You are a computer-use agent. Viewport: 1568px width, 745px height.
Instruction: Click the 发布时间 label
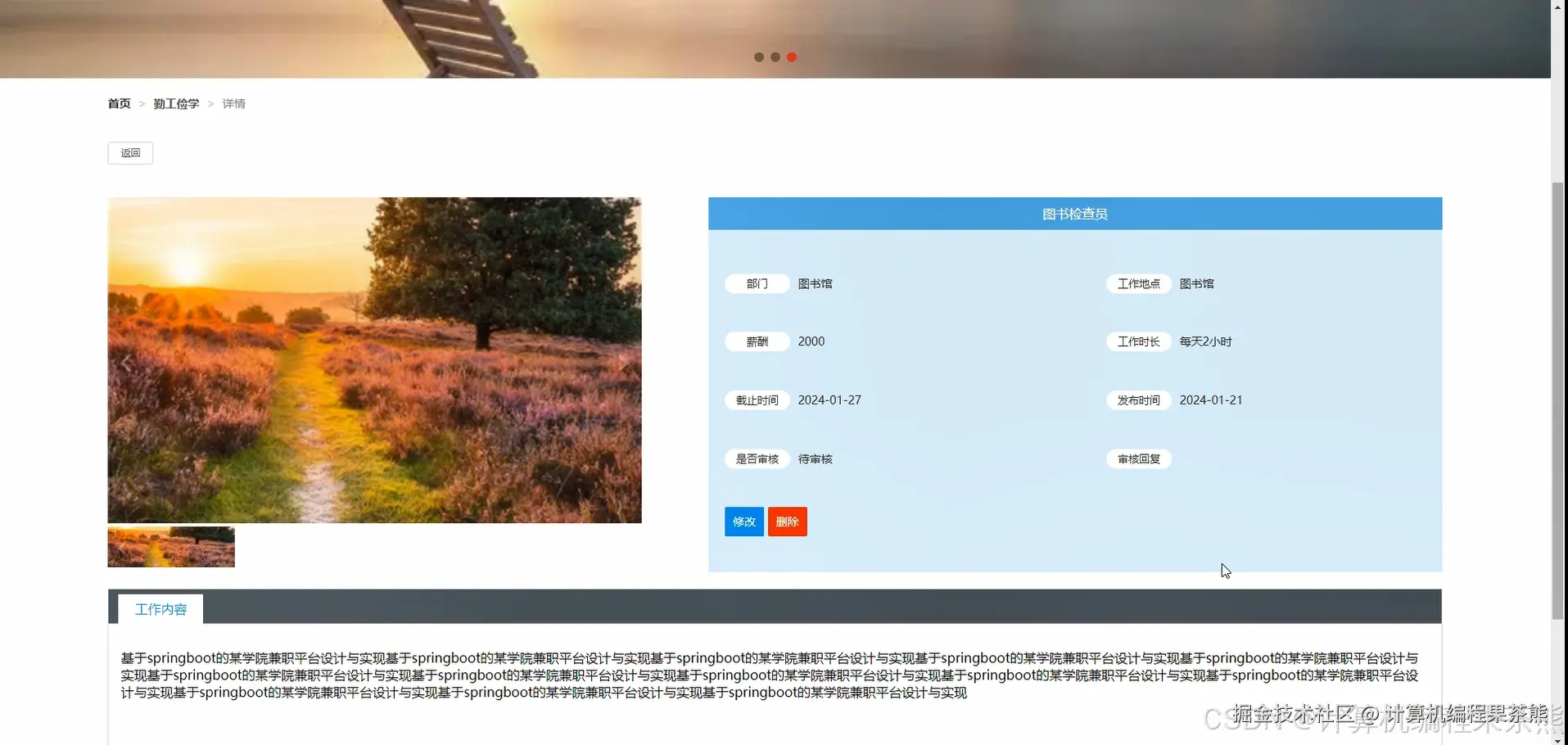[x=1139, y=400]
